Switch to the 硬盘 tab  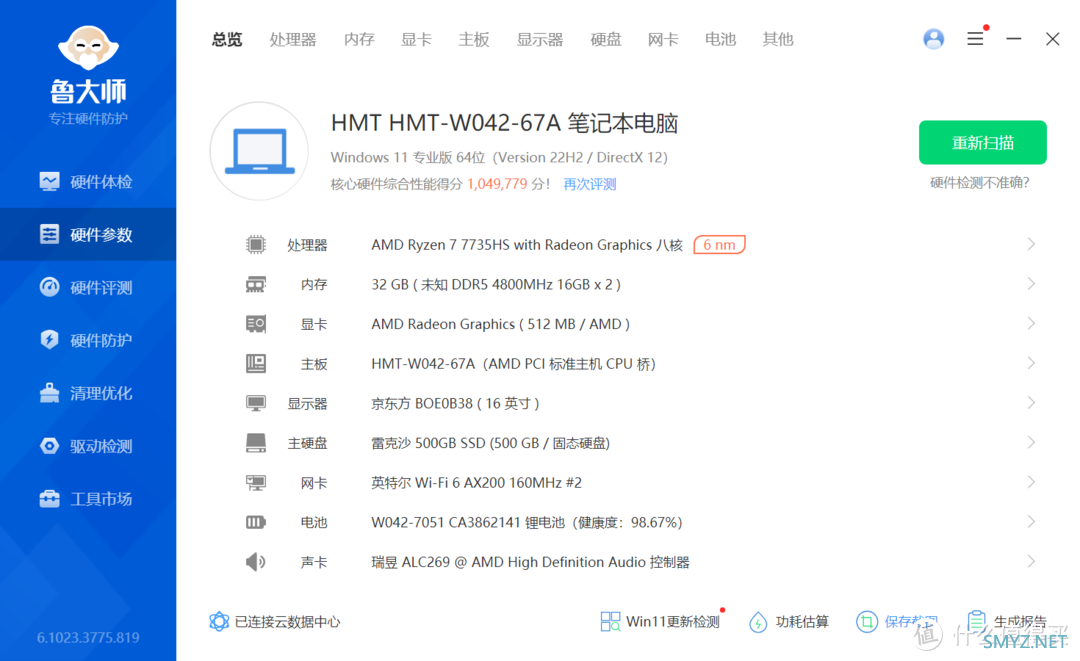tap(606, 40)
